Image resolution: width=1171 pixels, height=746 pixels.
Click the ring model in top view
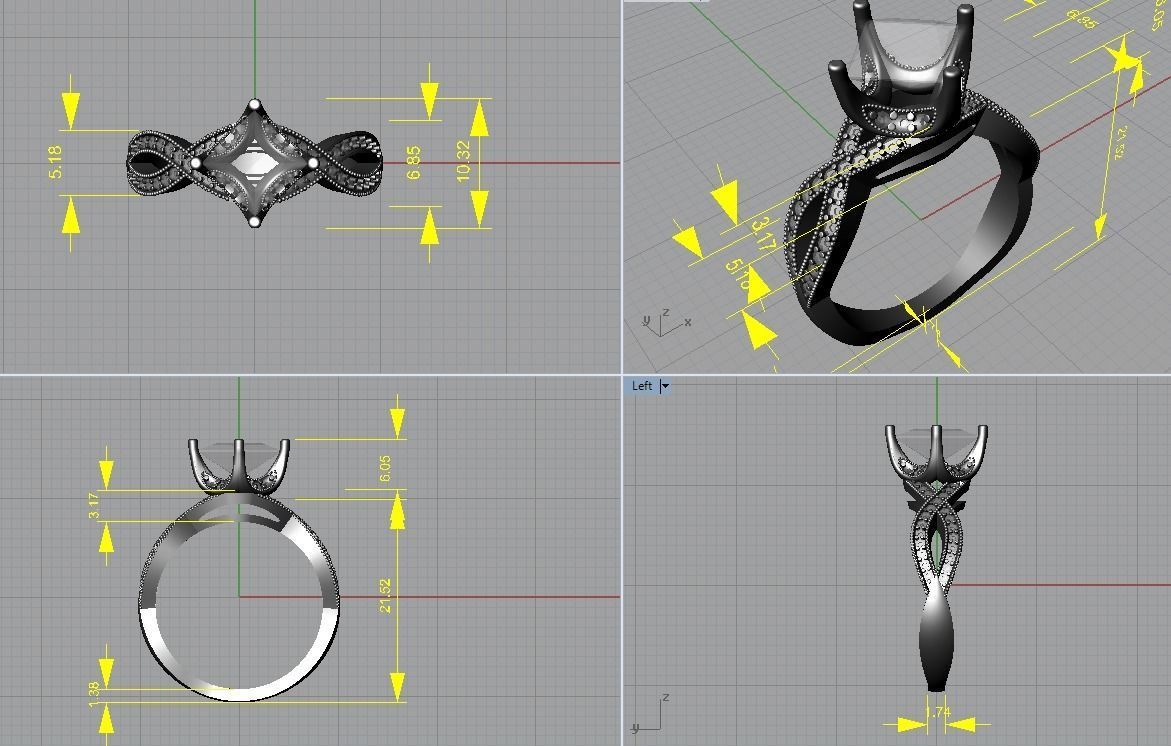(x=254, y=163)
